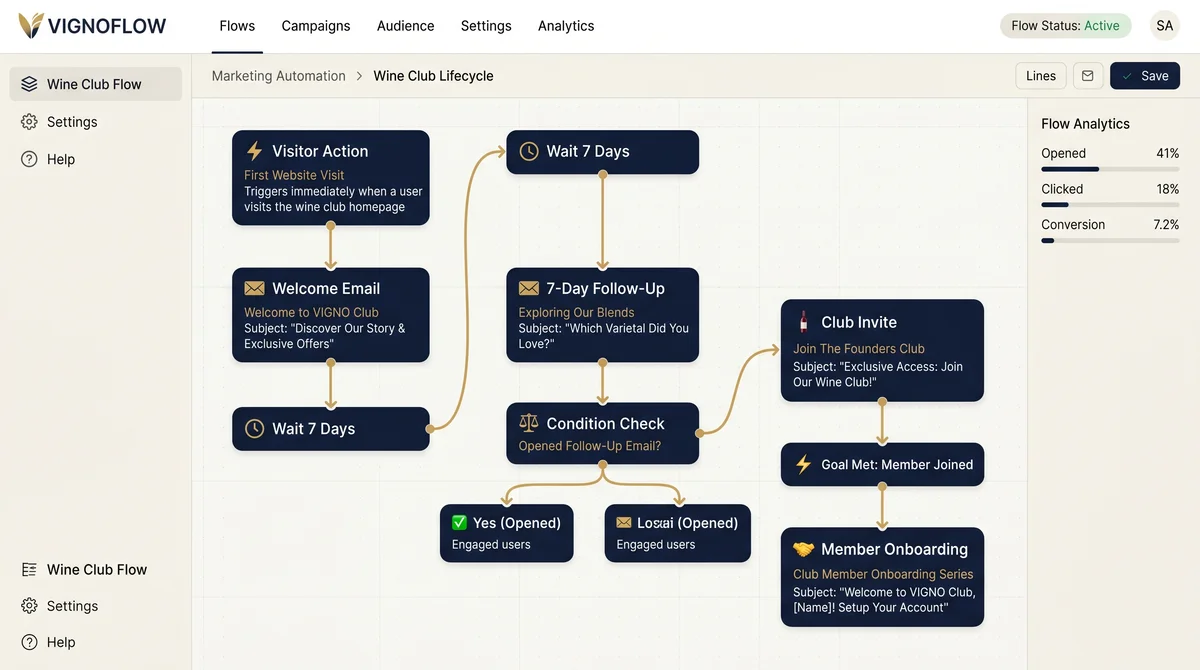This screenshot has width=1200, height=670.
Task: Select the 7-Day Follow-Up email node
Action: pyautogui.click(x=602, y=315)
